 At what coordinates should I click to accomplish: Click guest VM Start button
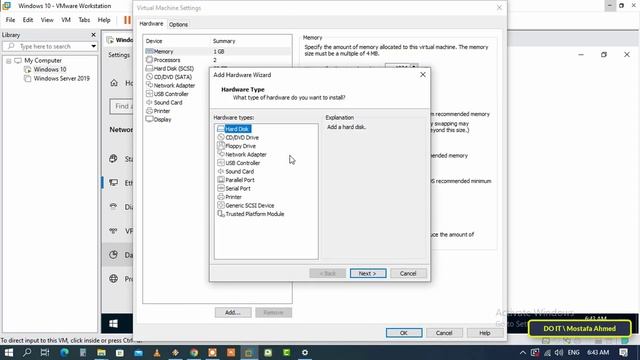(x=113, y=324)
